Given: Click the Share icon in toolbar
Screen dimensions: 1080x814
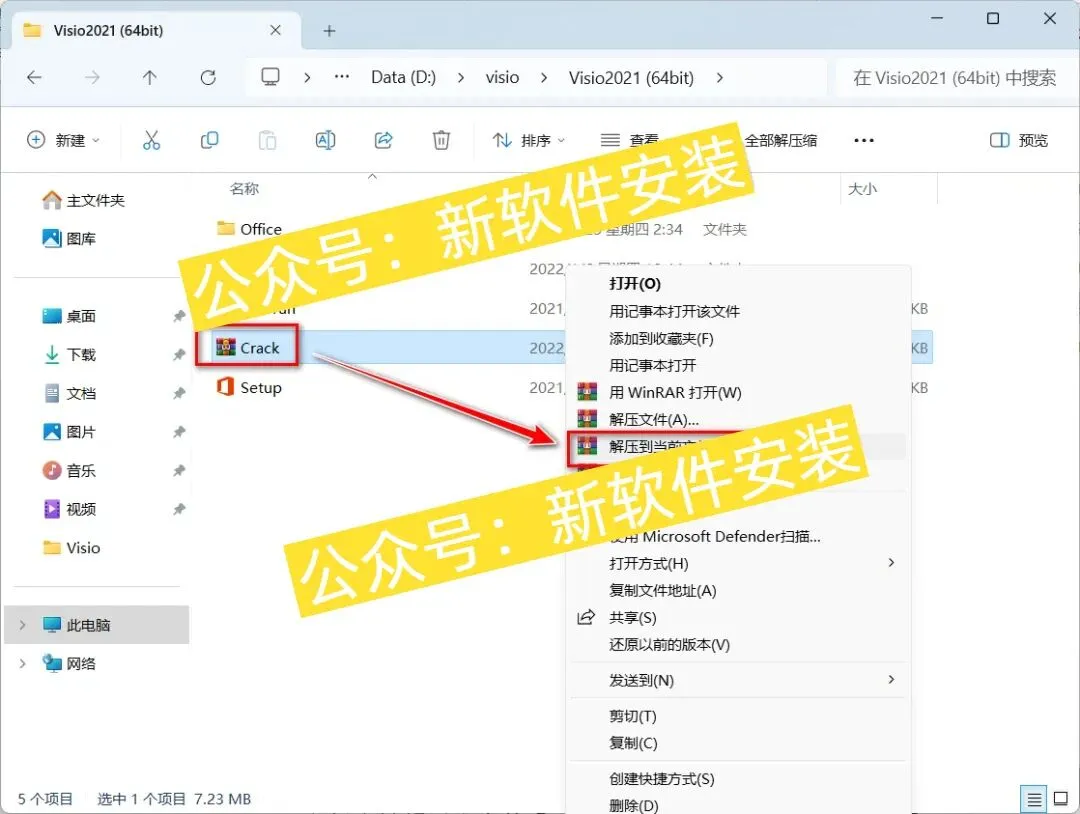Looking at the screenshot, I should click(384, 140).
